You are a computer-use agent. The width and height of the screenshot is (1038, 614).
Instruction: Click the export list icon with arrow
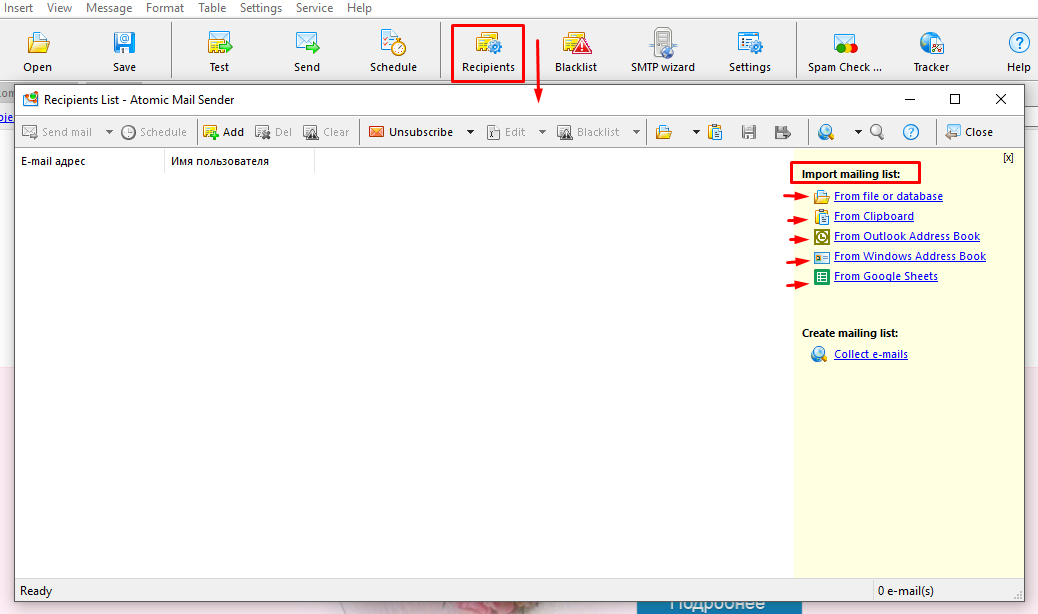(x=782, y=132)
